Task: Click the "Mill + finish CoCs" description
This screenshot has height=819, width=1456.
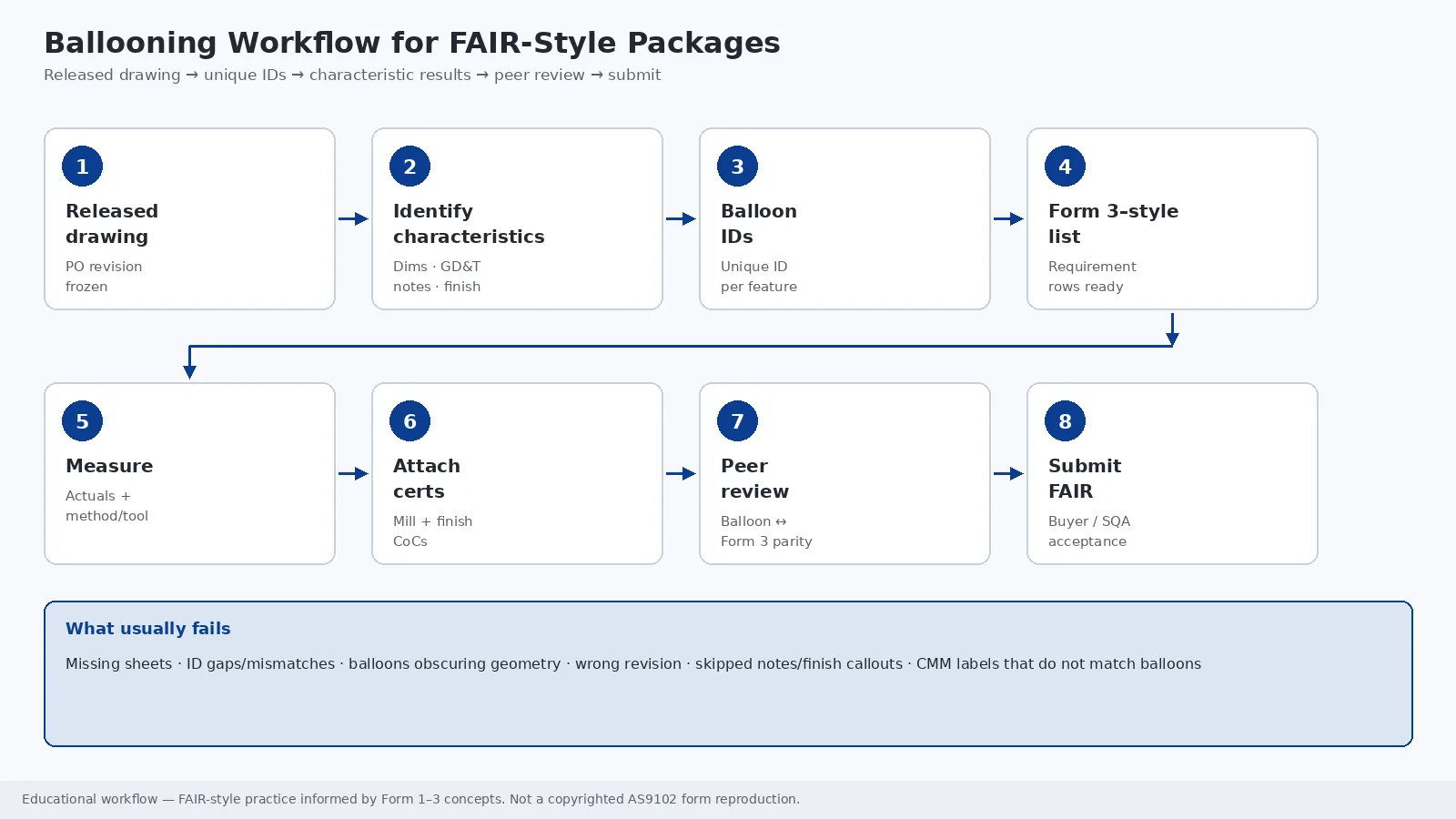Action: [432, 531]
